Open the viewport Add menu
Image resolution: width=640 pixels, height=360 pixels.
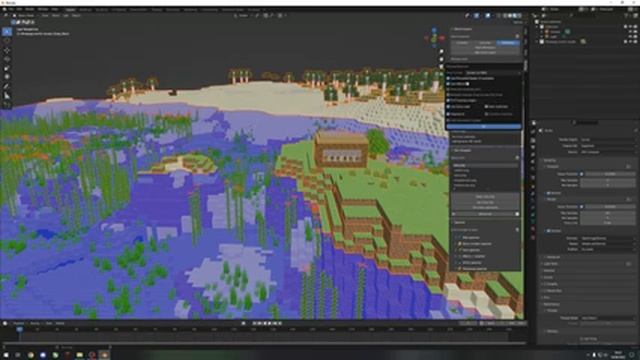pyautogui.click(x=66, y=16)
